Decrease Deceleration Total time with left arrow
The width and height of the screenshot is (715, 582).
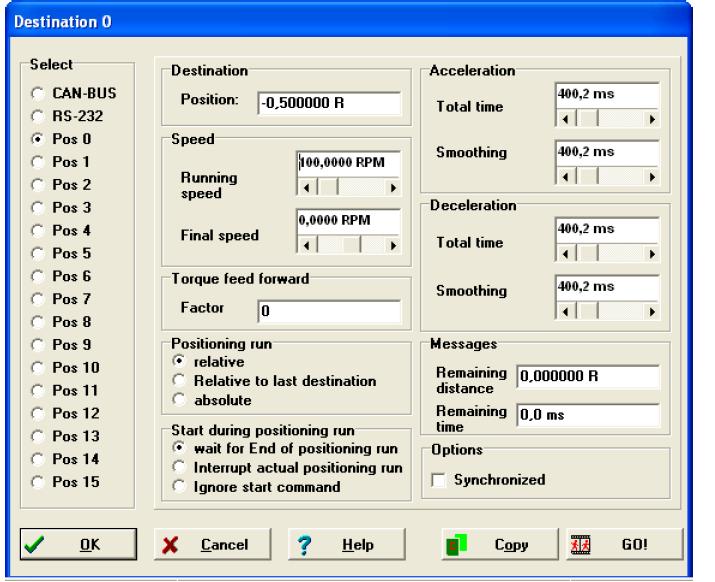pos(566,254)
